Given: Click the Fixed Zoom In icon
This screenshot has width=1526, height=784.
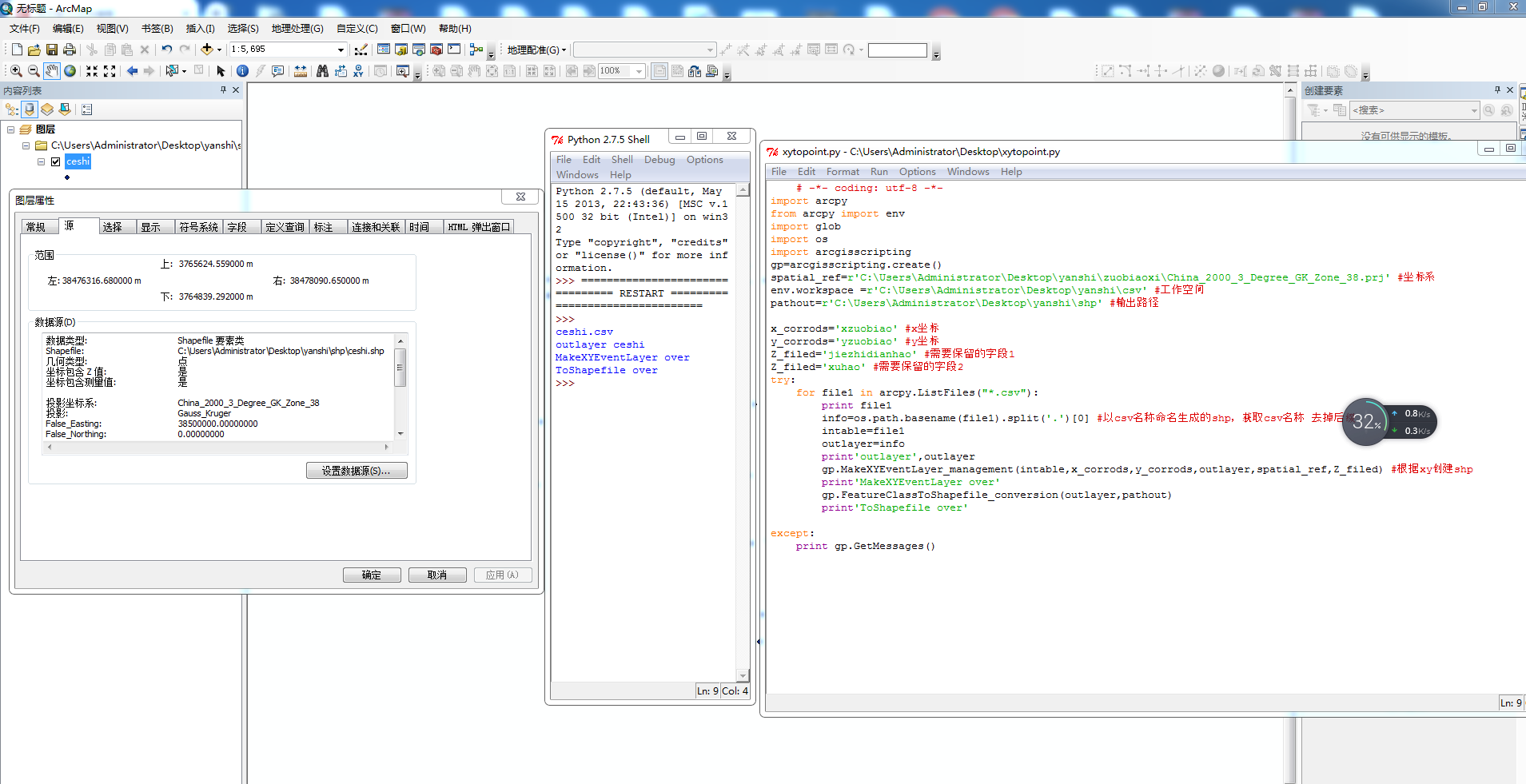Looking at the screenshot, I should click(92, 71).
